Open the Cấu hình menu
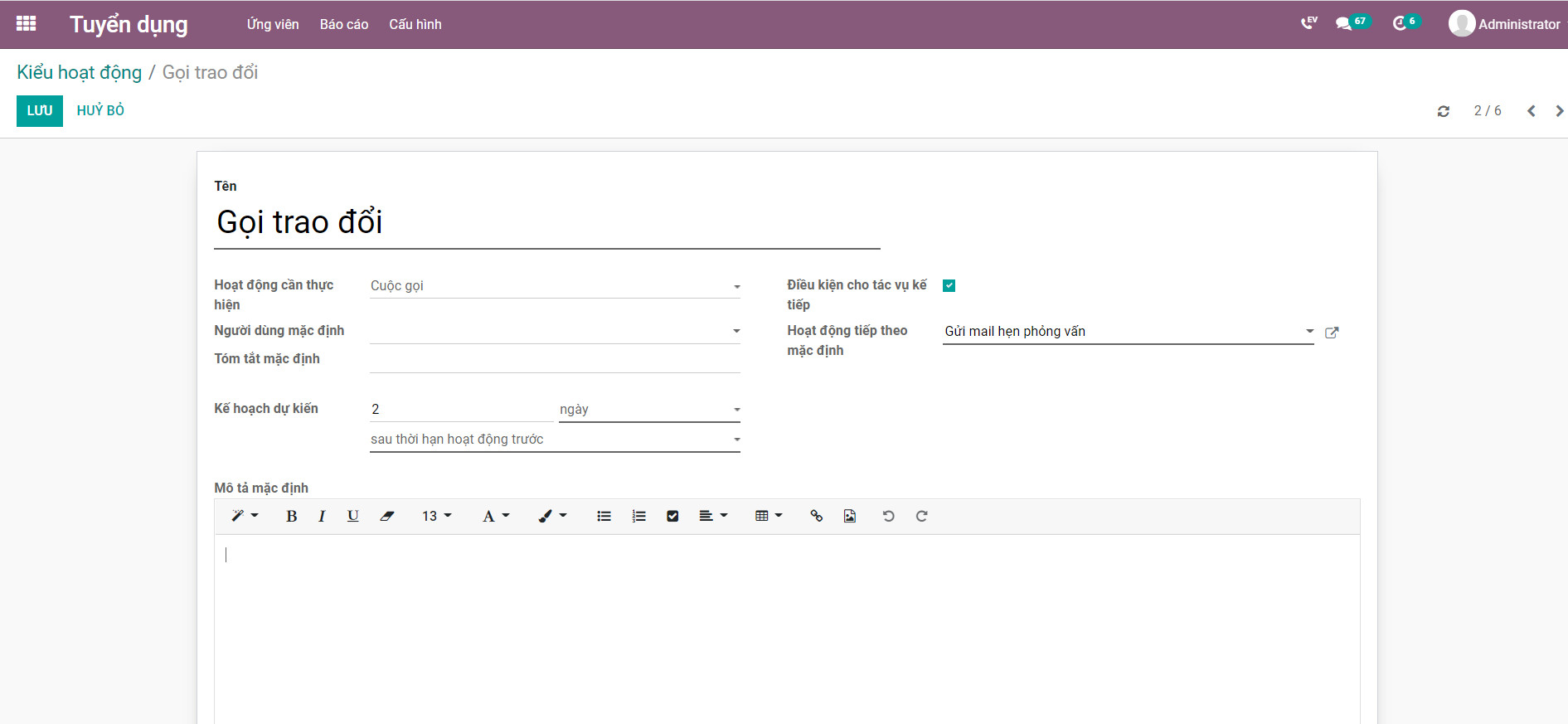 click(415, 24)
